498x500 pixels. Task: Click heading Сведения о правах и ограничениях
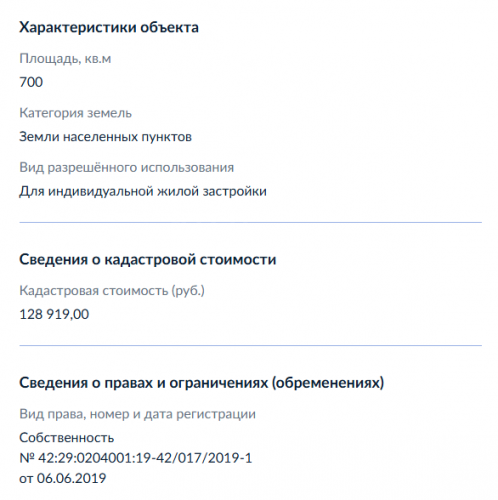[201, 383]
